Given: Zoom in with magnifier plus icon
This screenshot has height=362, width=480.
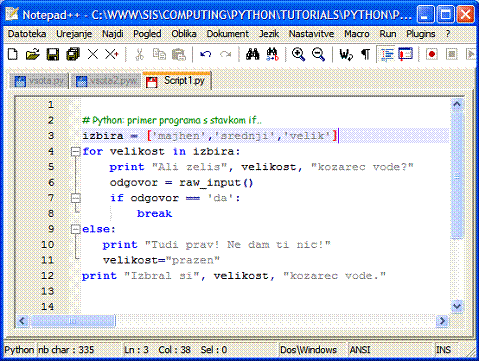Looking at the screenshot, I should (298, 54).
